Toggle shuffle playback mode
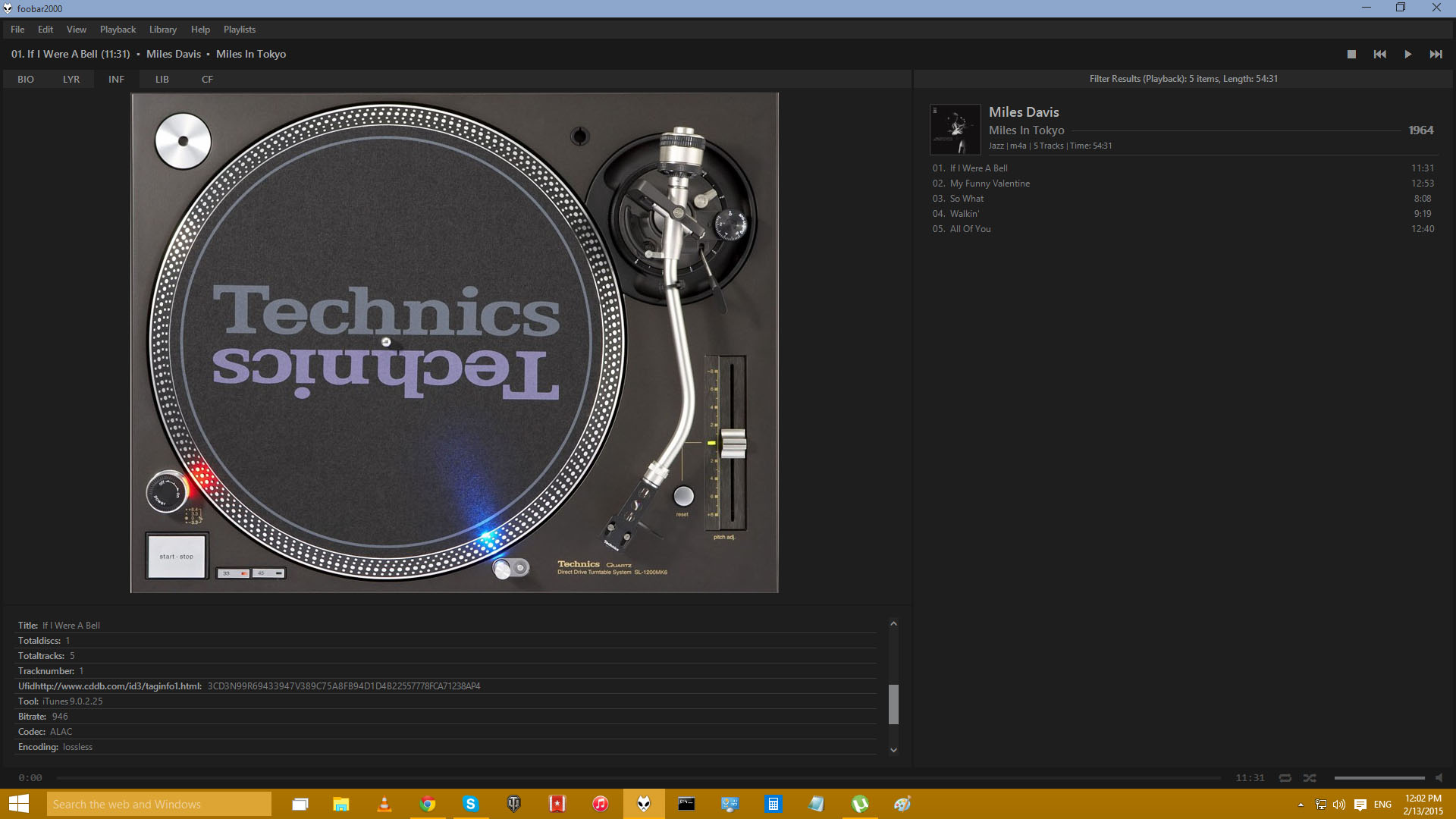Image resolution: width=1456 pixels, height=819 pixels. pyautogui.click(x=1310, y=777)
